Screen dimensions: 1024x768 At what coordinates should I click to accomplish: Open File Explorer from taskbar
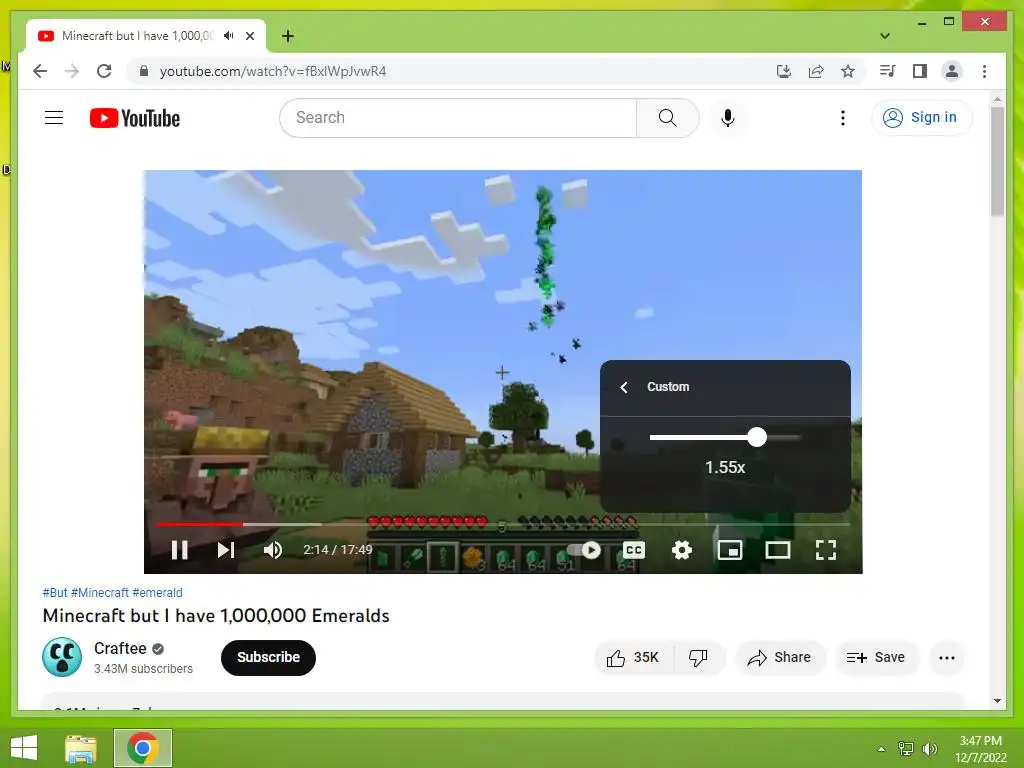[80, 748]
